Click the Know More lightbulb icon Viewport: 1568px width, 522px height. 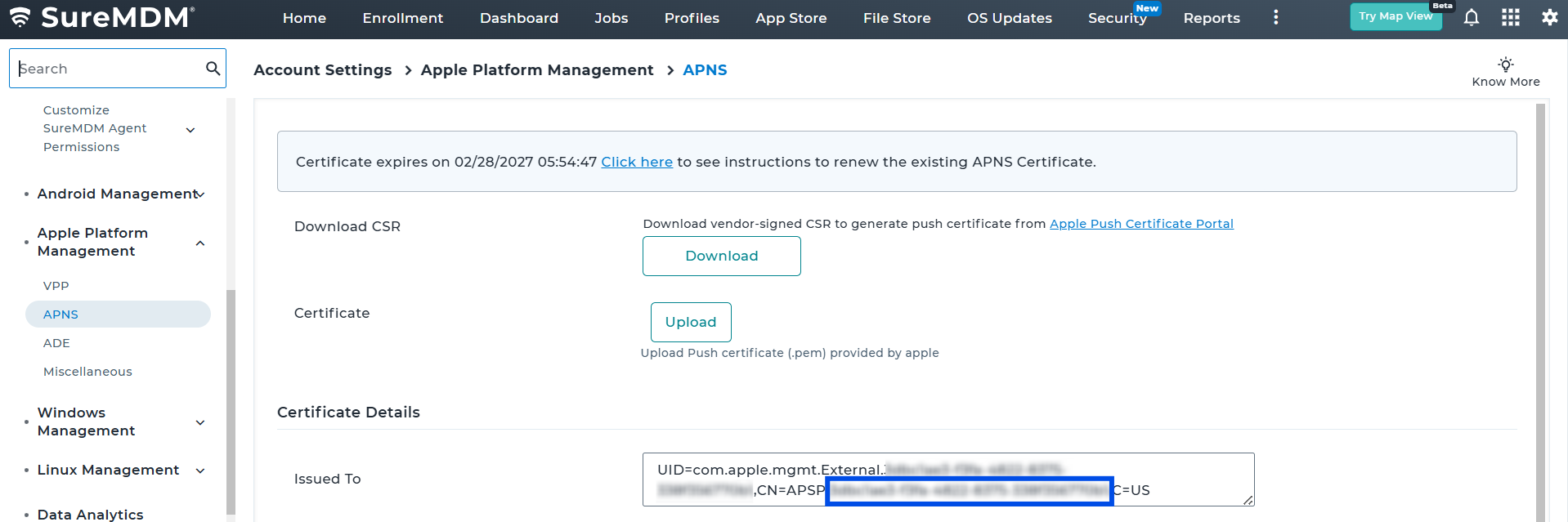(x=1505, y=65)
